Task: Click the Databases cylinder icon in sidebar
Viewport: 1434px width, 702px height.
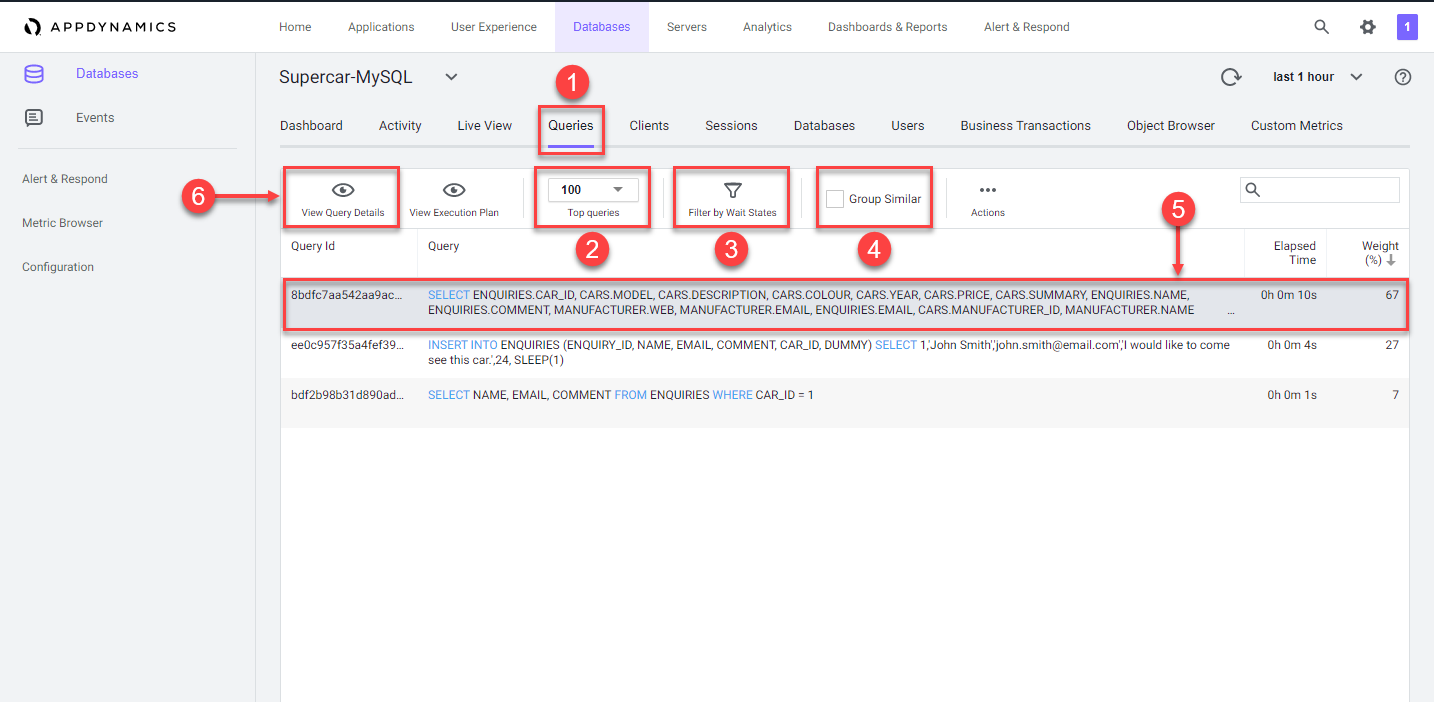Action: pyautogui.click(x=34, y=74)
